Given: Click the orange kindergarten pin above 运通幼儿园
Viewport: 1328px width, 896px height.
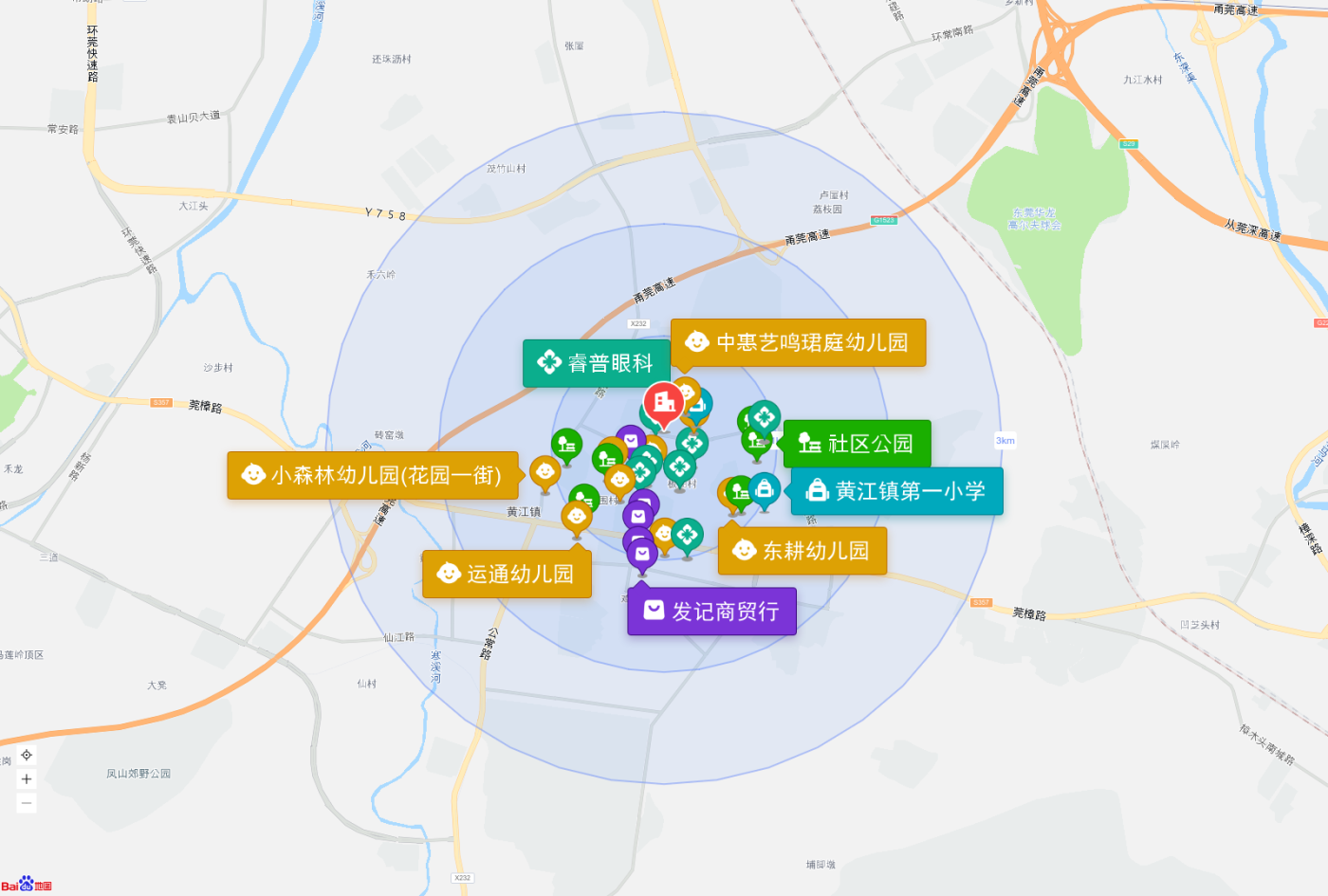Looking at the screenshot, I should pyautogui.click(x=577, y=518).
